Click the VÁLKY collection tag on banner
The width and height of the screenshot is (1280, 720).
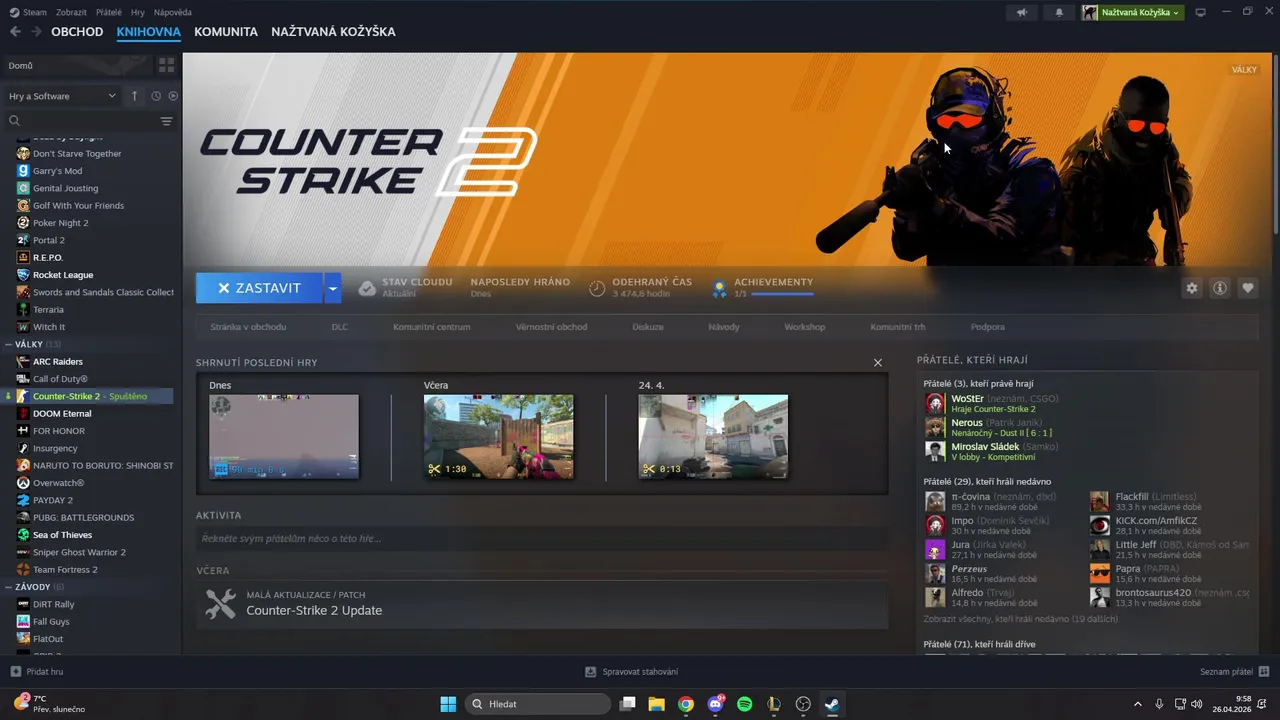point(1244,70)
